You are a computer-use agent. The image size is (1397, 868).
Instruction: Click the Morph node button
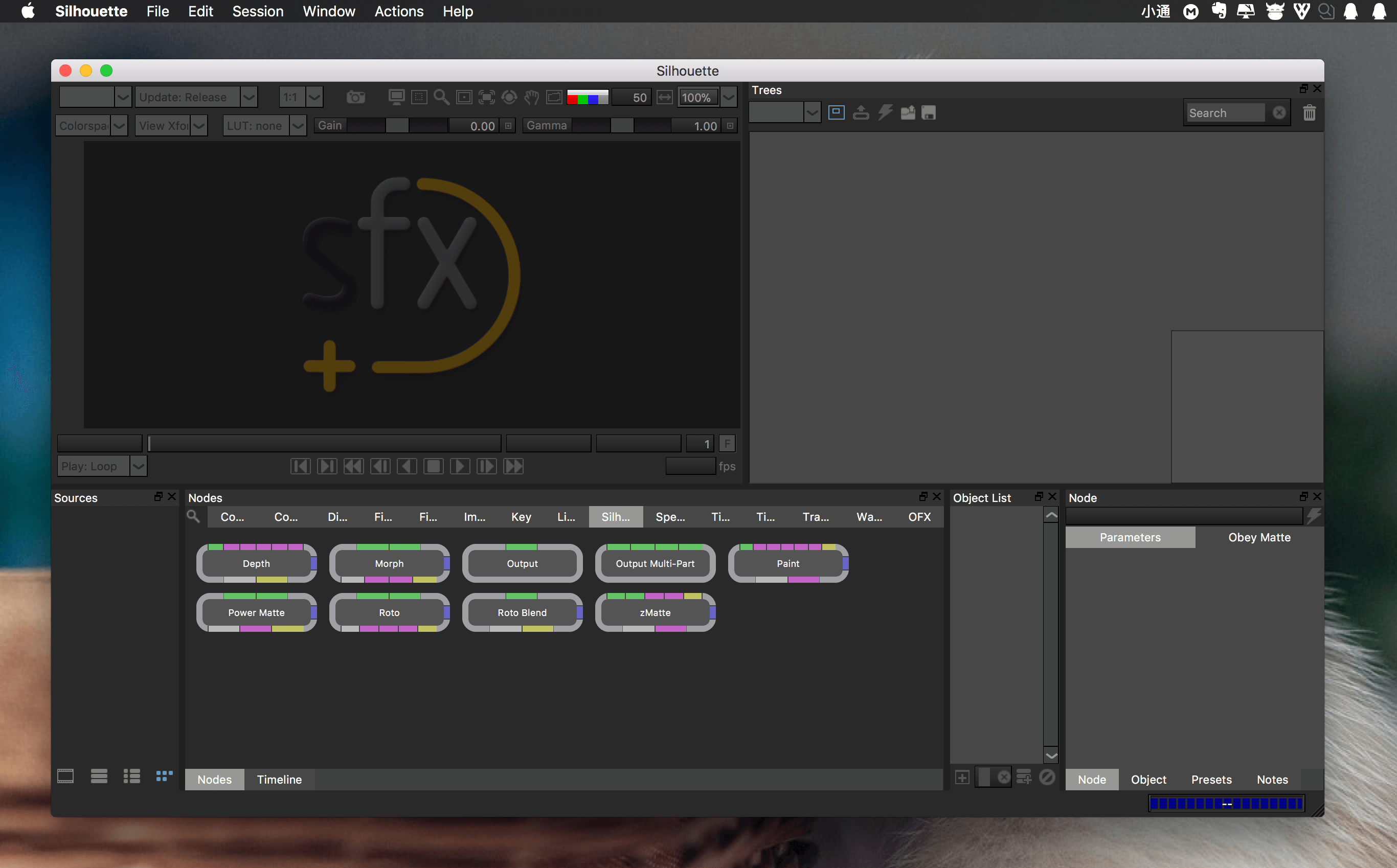tap(389, 563)
